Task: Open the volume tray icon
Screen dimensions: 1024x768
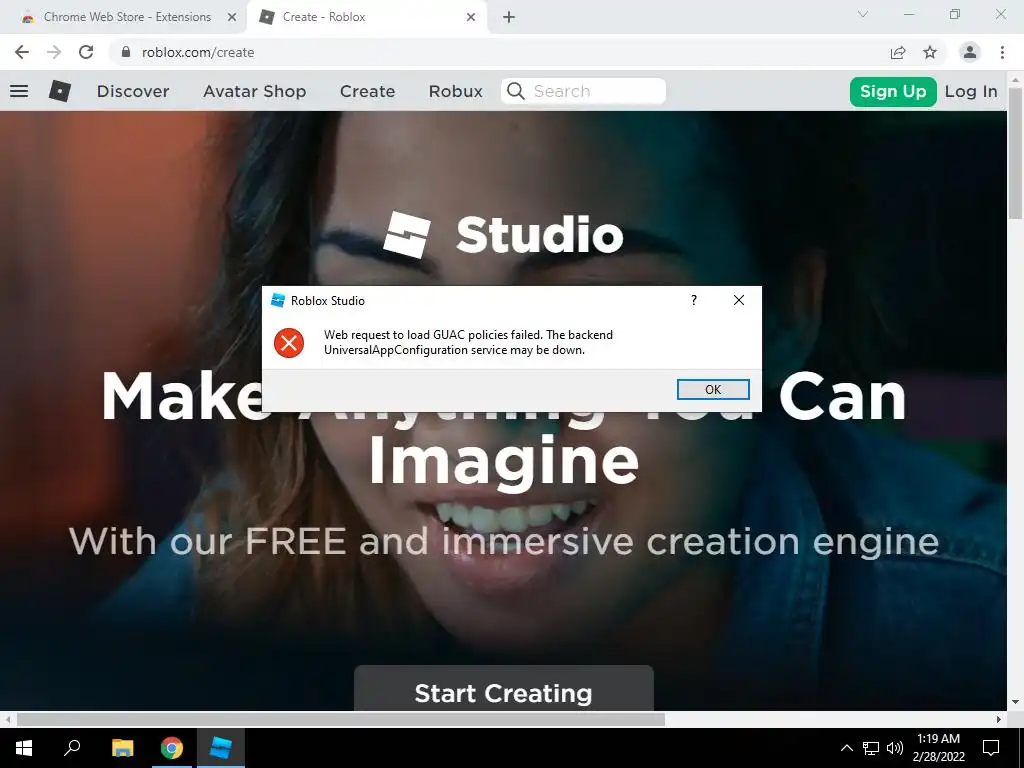Action: click(x=895, y=748)
